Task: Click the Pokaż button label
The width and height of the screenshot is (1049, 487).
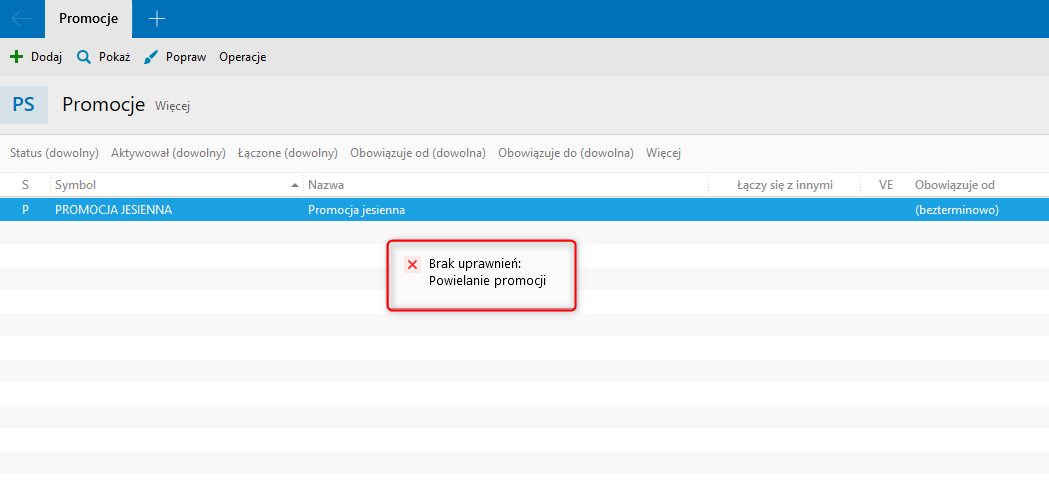Action: coord(114,57)
